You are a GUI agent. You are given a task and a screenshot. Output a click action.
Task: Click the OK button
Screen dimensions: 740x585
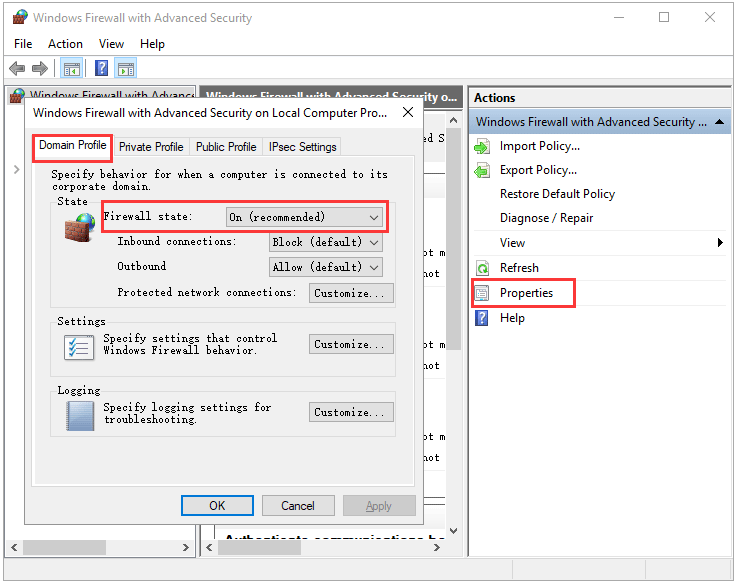[x=217, y=506]
